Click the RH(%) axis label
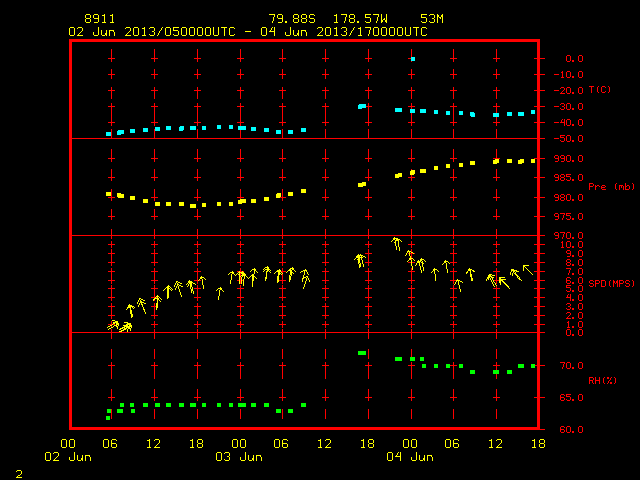 [x=602, y=380]
